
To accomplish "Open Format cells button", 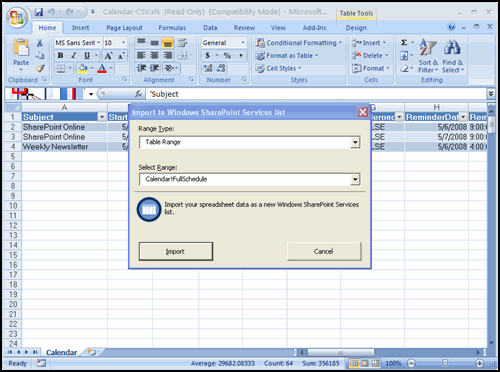I will 371,68.
